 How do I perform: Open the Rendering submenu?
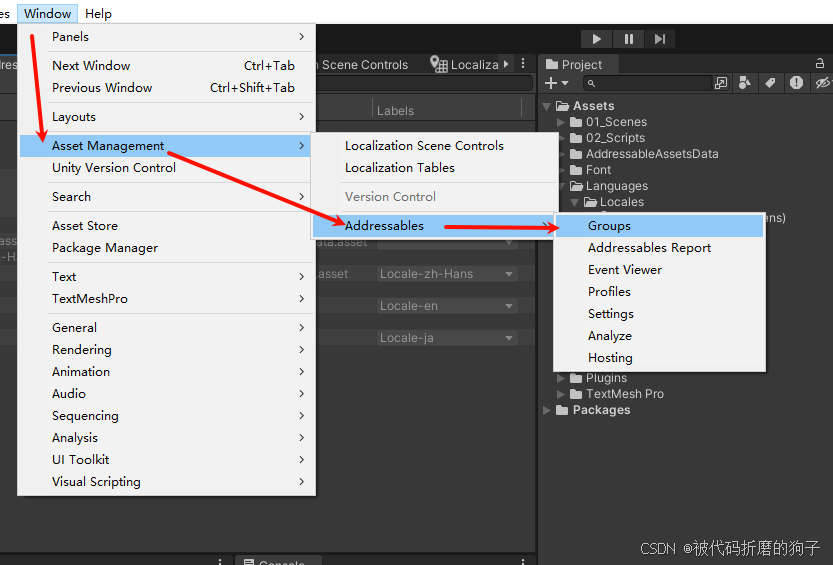(167, 350)
